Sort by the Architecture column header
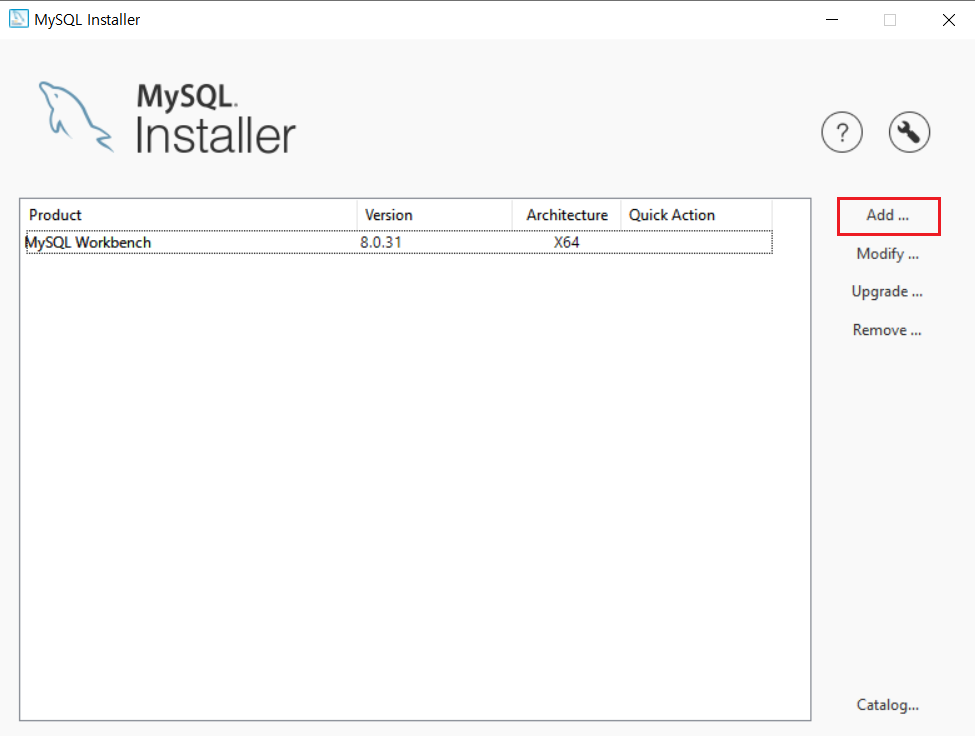 pos(566,215)
